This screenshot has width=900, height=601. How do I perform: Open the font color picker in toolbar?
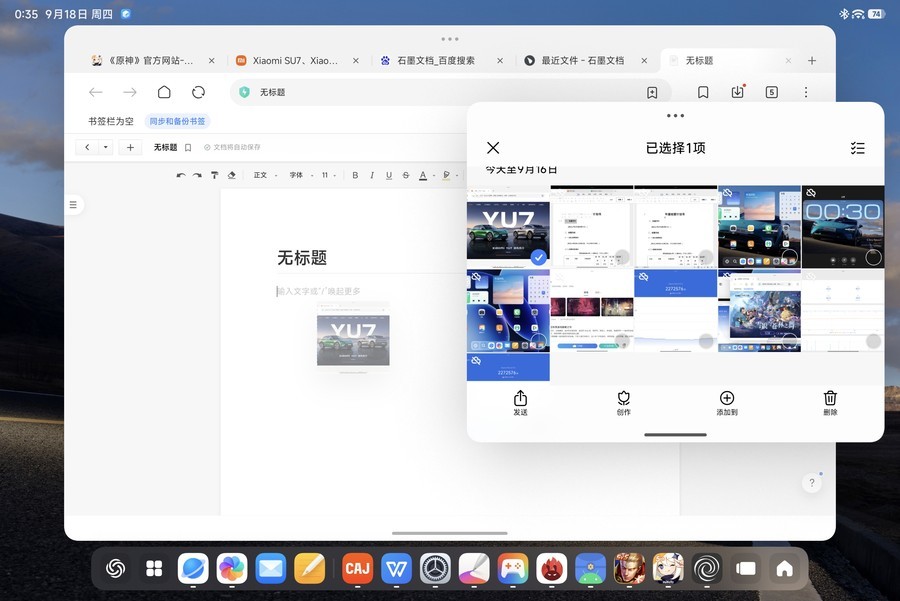tap(423, 175)
